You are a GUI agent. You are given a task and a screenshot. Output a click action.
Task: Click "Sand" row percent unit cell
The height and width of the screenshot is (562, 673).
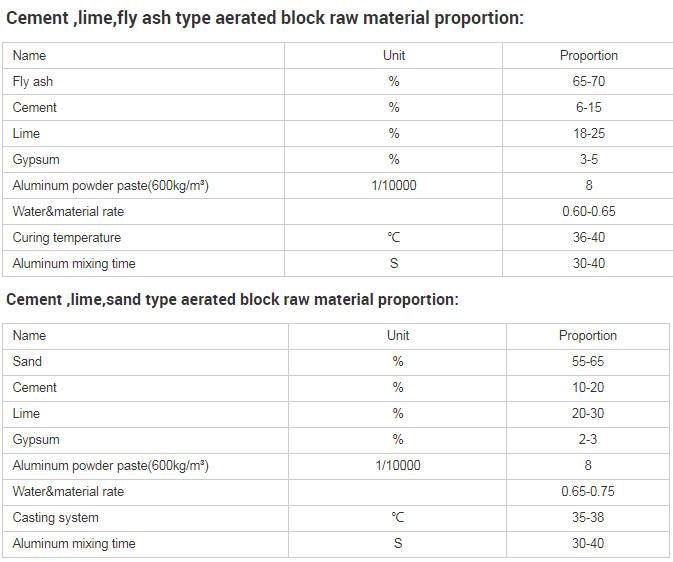397,362
